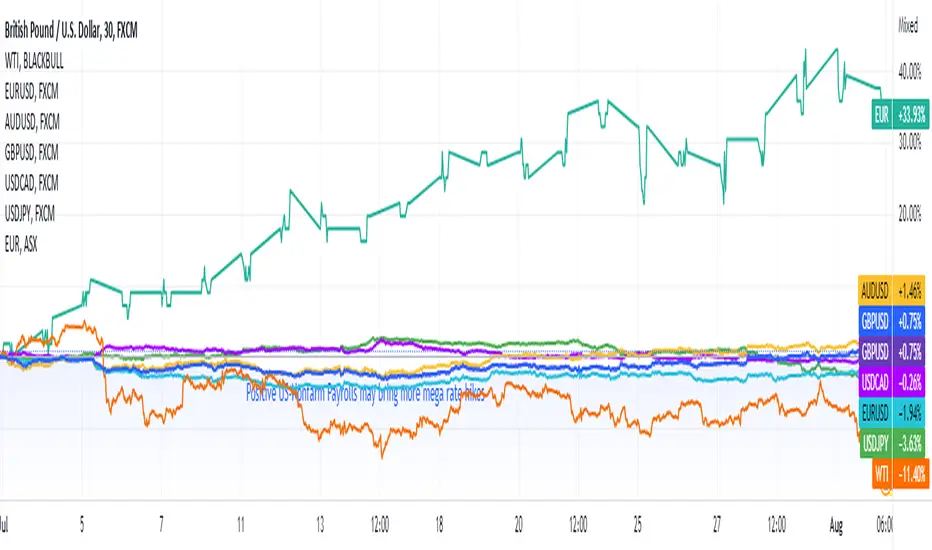Screen dimensions: 932x550
Task: Choose USDCAD, FXCM legend entry
Action: tap(32, 183)
